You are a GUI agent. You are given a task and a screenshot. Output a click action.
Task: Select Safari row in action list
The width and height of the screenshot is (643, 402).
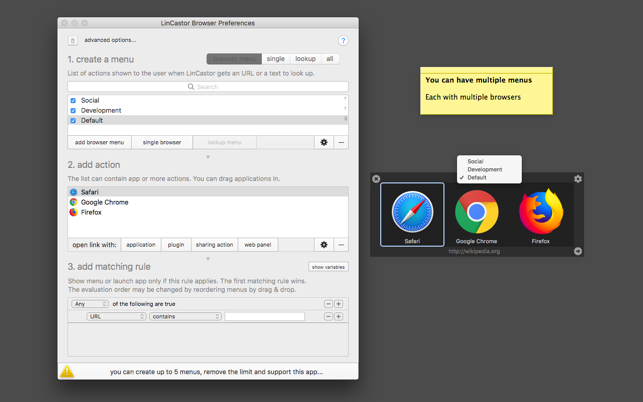click(208, 192)
